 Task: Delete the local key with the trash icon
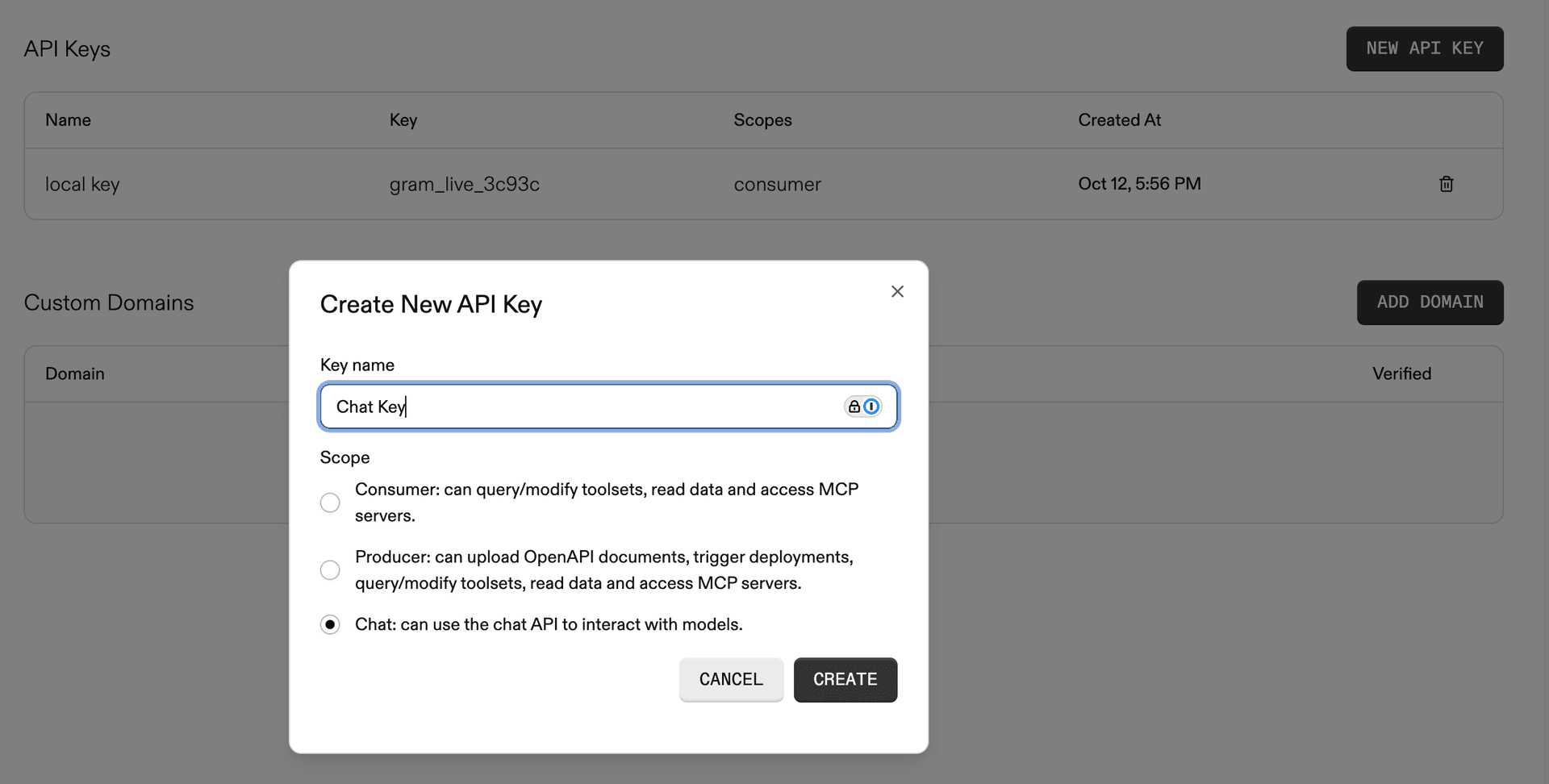(x=1446, y=184)
